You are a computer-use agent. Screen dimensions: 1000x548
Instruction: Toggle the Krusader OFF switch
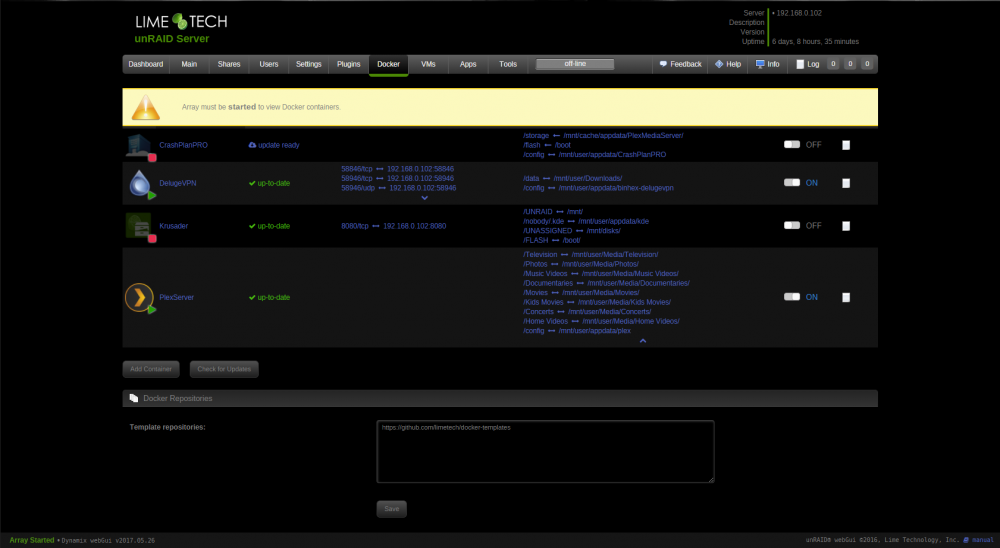pos(791,225)
